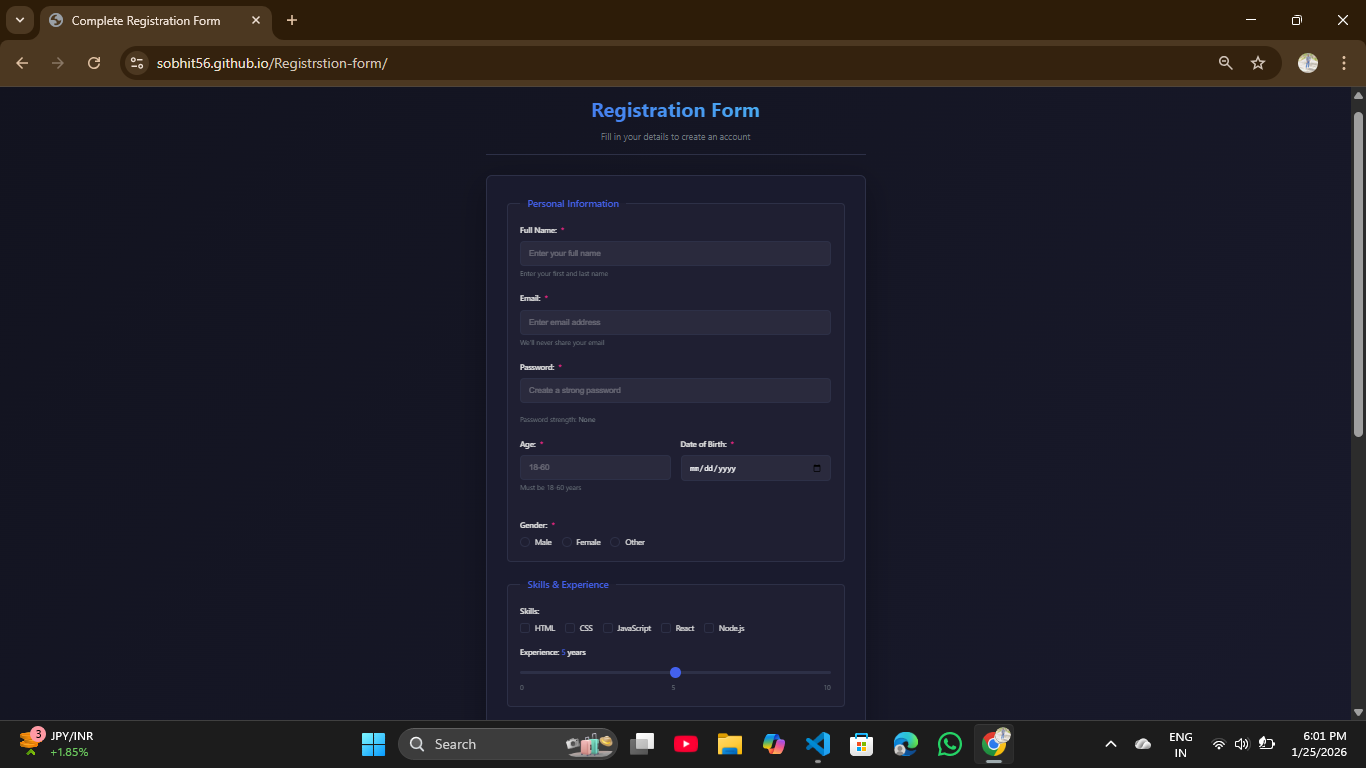The height and width of the screenshot is (768, 1366).
Task: Click the Full Name input field
Action: tap(675, 253)
